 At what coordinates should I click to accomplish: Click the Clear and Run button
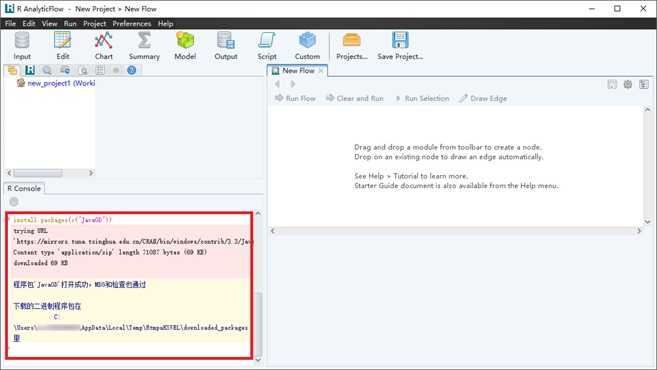pos(354,98)
